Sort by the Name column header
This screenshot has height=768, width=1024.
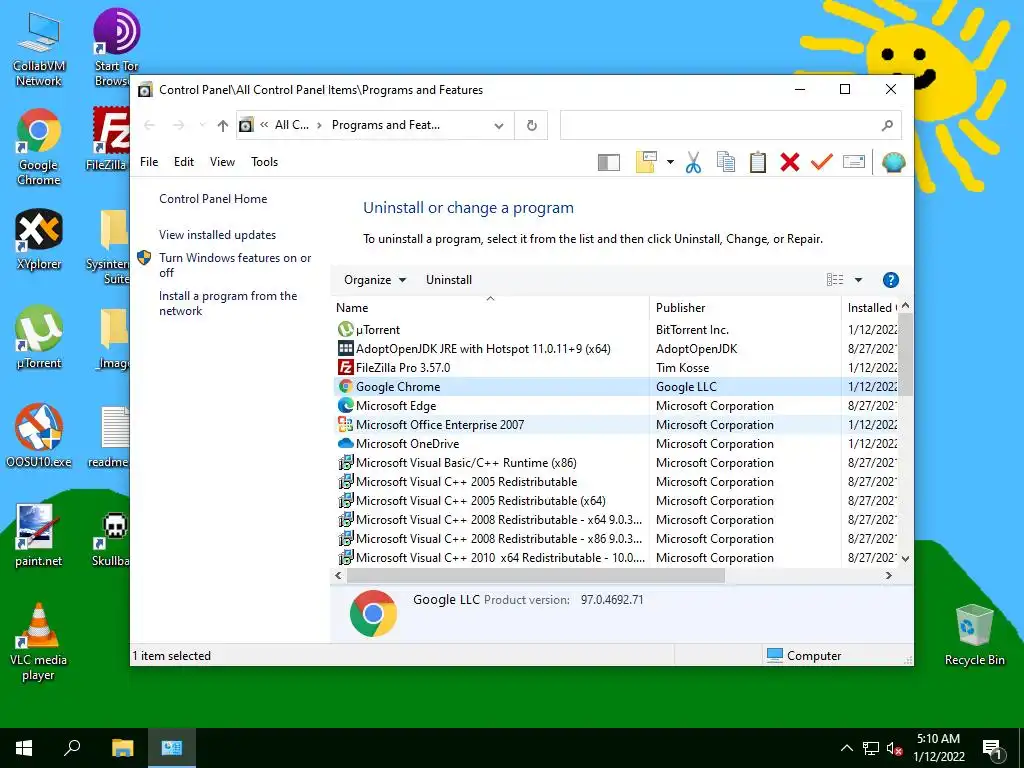click(x=490, y=308)
